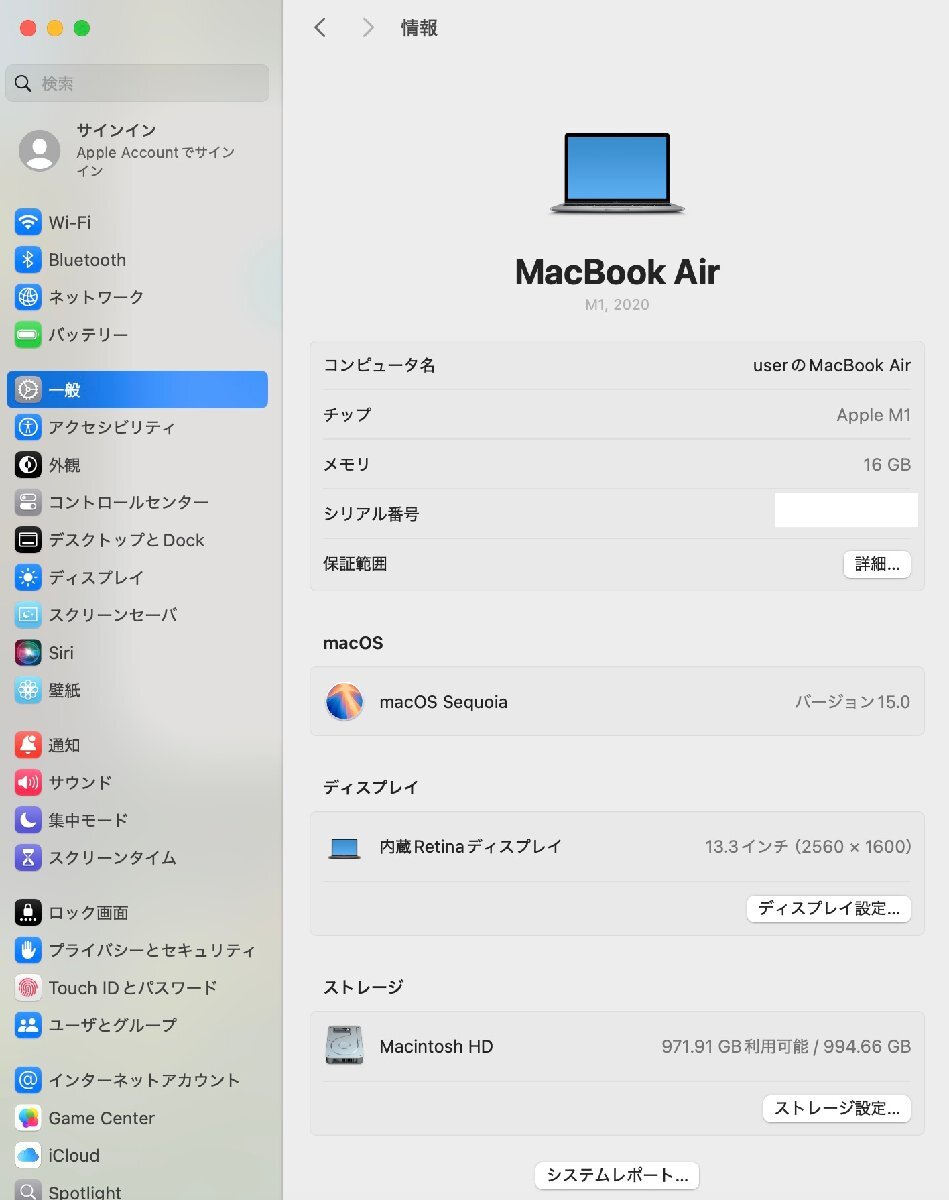The image size is (949, 1200).
Task: Open Touch IDとパスワード fingerprint icon
Action: click(28, 987)
